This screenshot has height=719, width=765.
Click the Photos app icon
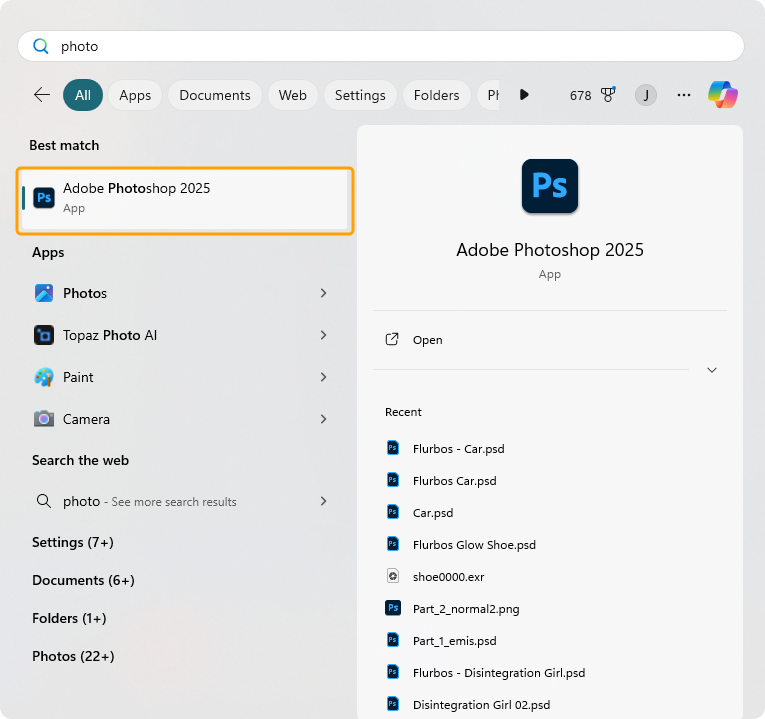(44, 293)
